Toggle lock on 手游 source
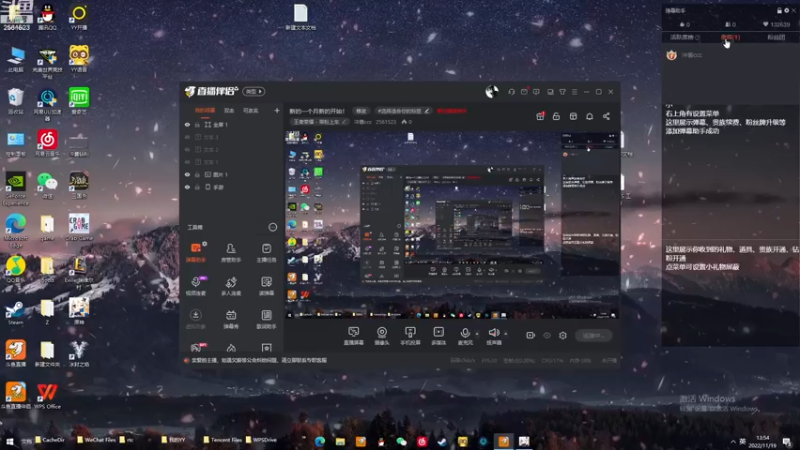Viewport: 800px width, 450px height. tap(197, 187)
